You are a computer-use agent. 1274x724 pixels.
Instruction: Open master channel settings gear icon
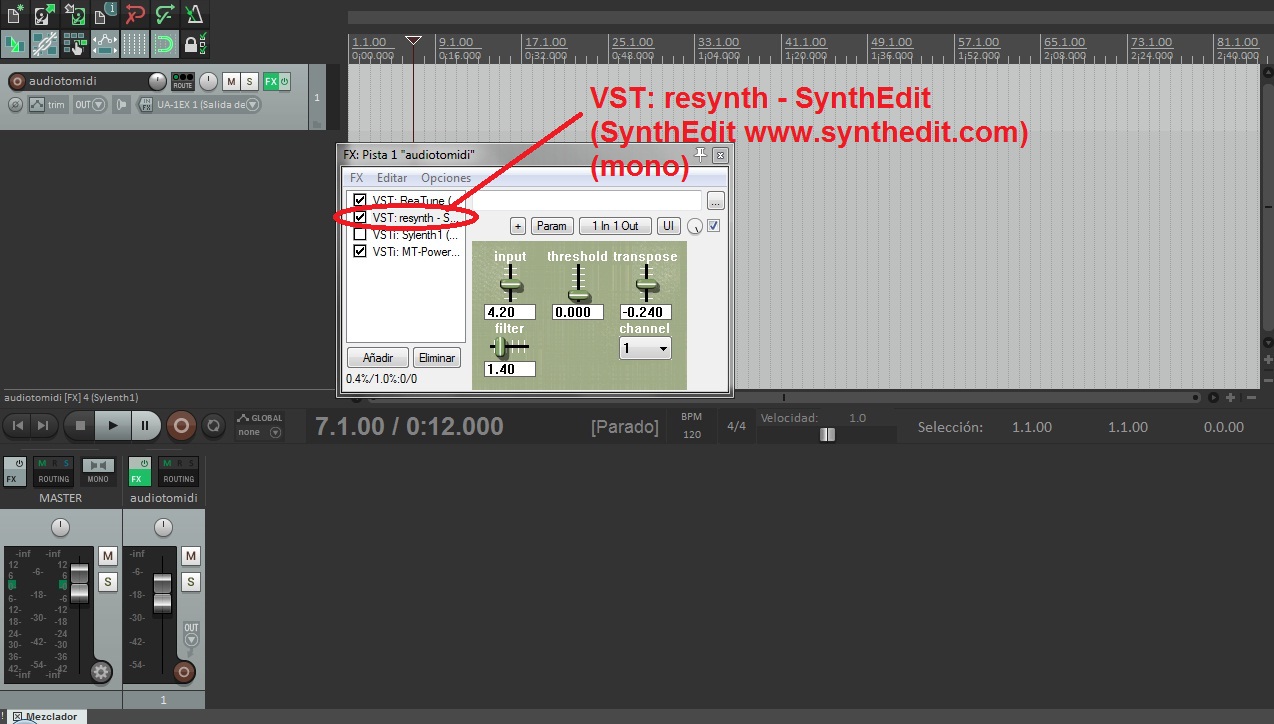click(x=100, y=672)
